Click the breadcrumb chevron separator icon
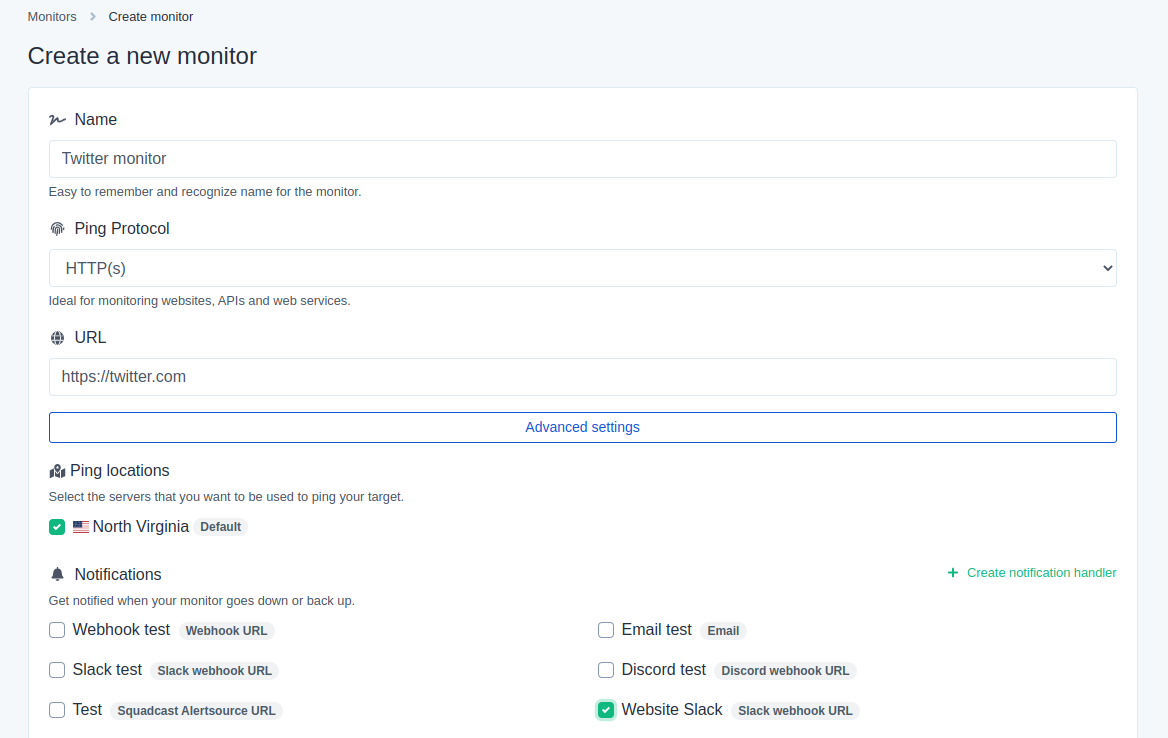Screen dimensions: 1168x738 point(93,17)
